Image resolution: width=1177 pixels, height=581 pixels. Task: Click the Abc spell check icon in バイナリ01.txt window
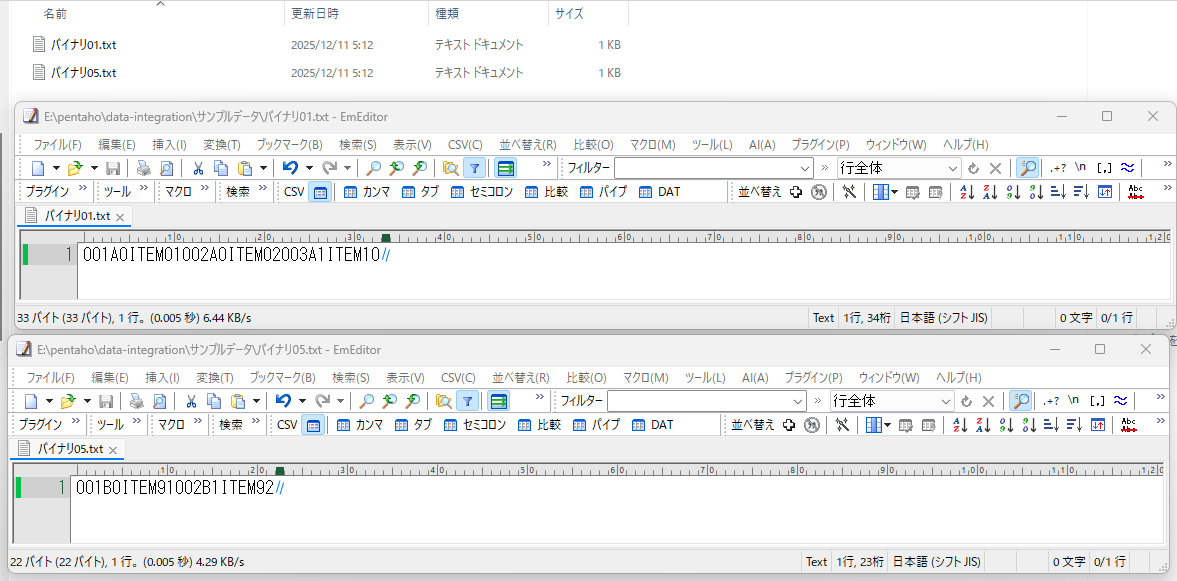click(1135, 192)
